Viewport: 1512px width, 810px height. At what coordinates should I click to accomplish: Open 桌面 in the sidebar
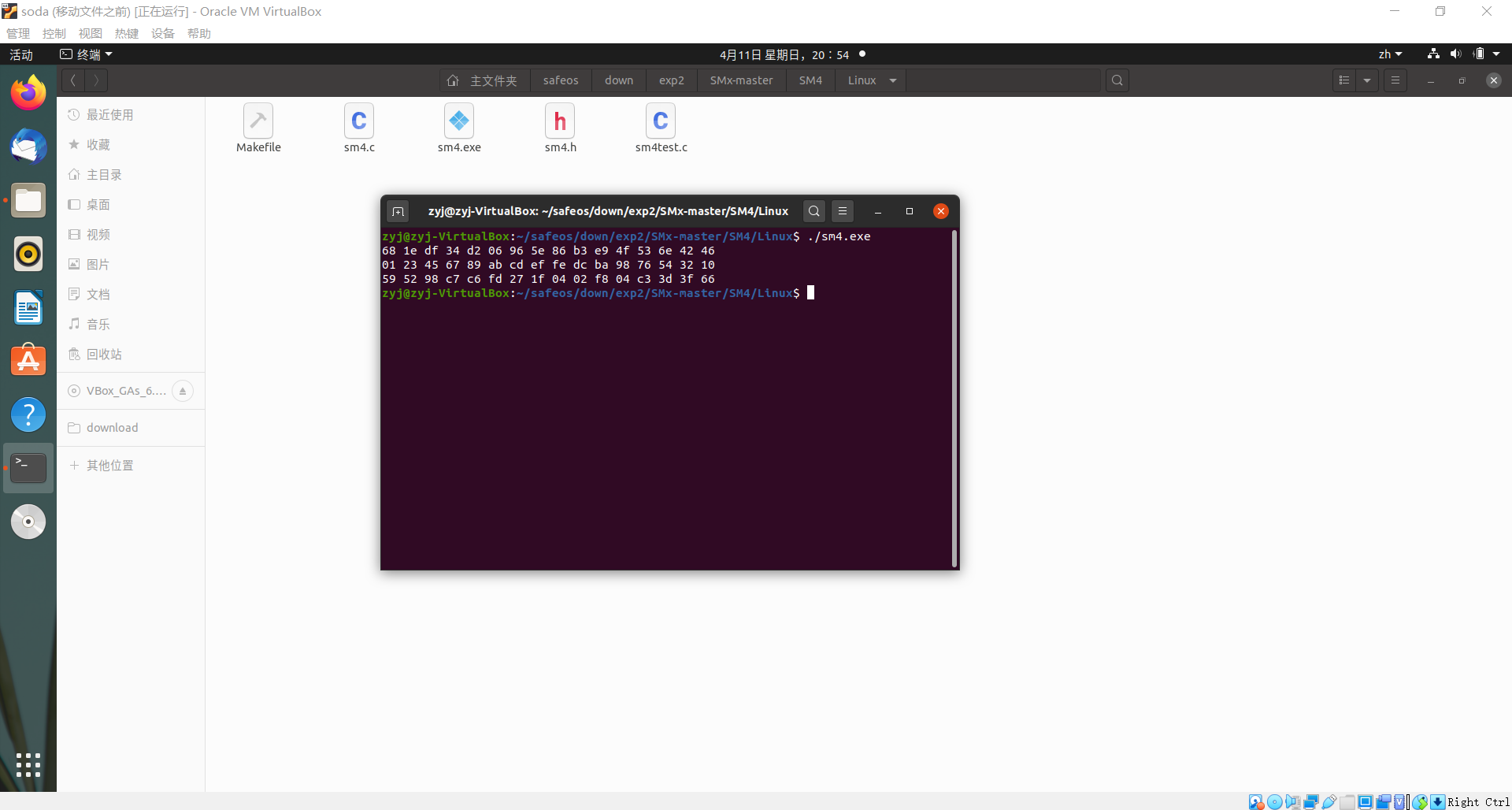click(131, 205)
